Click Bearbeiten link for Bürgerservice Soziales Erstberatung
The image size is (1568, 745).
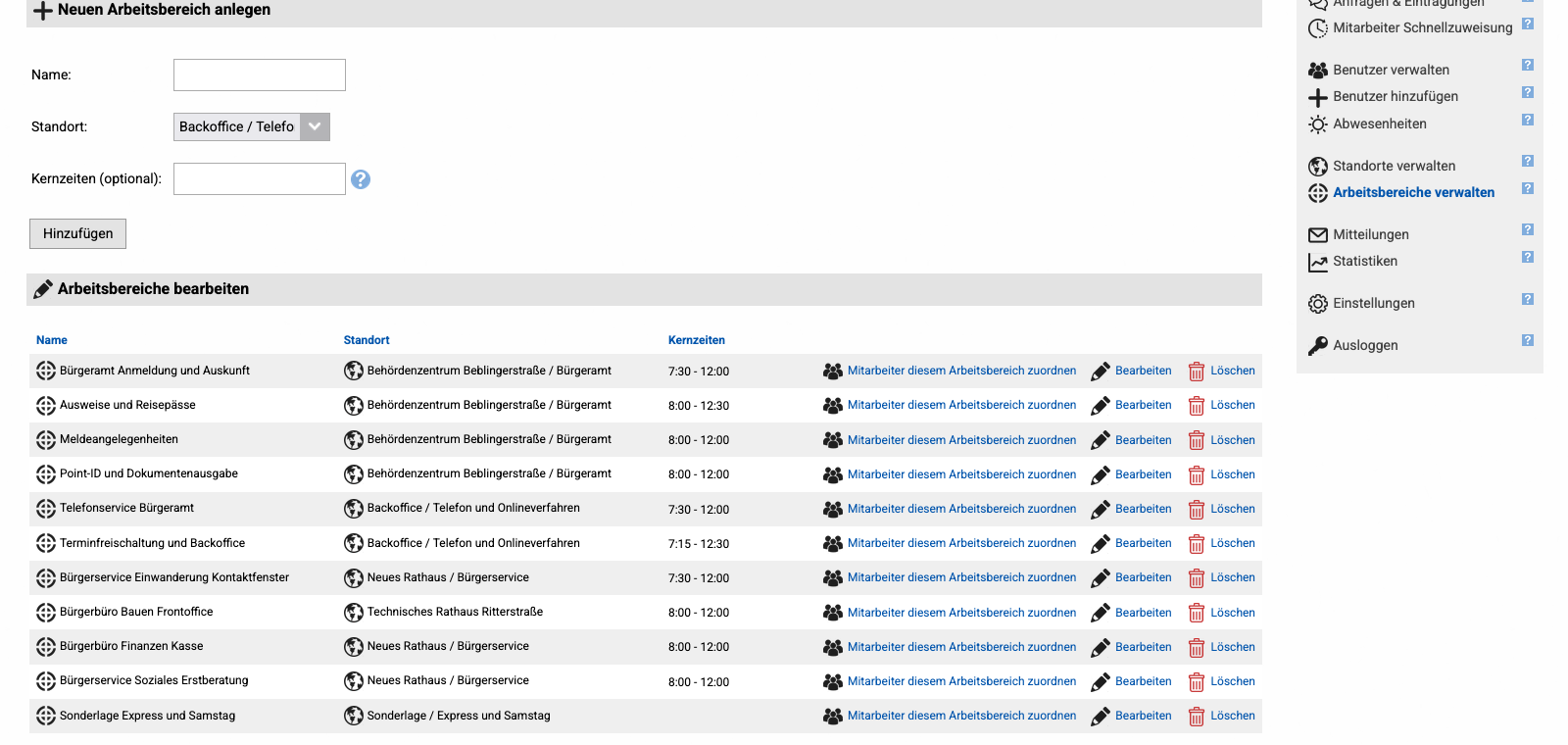pyautogui.click(x=1143, y=681)
